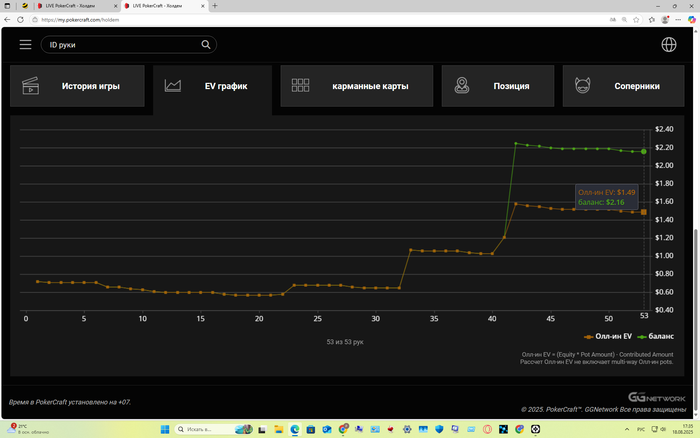Open the История игры tab
The image size is (700, 438).
point(77,86)
